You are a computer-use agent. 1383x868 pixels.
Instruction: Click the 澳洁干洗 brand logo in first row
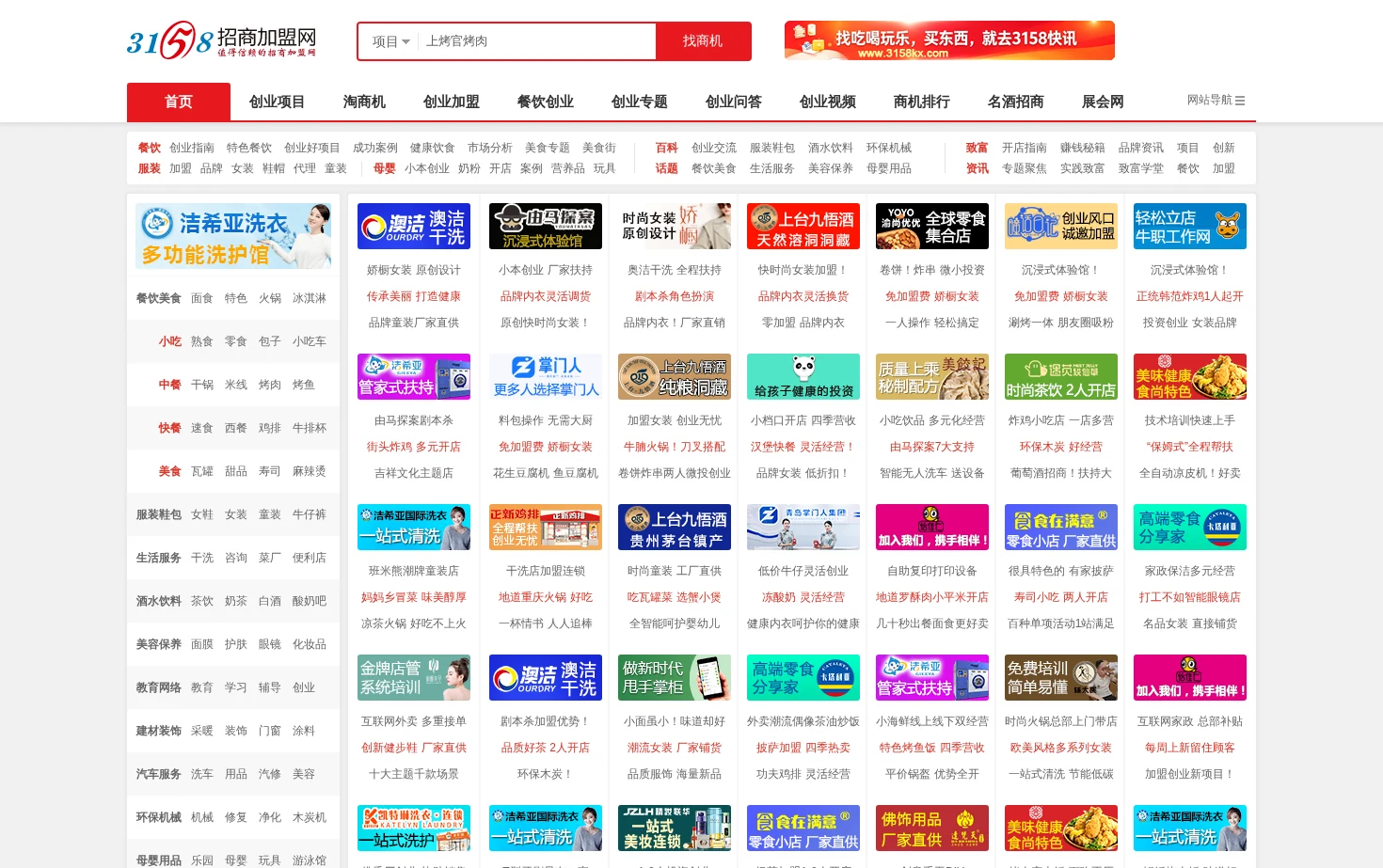click(x=414, y=227)
